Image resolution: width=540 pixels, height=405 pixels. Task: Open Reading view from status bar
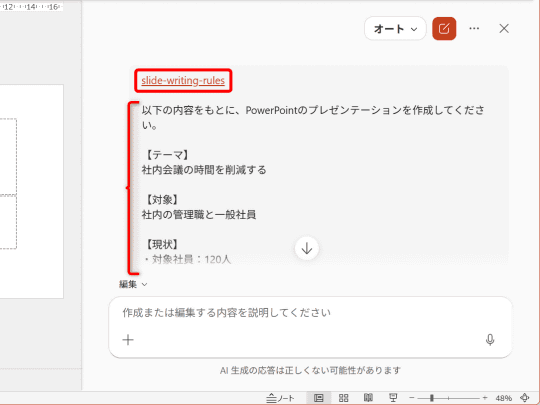(368, 398)
